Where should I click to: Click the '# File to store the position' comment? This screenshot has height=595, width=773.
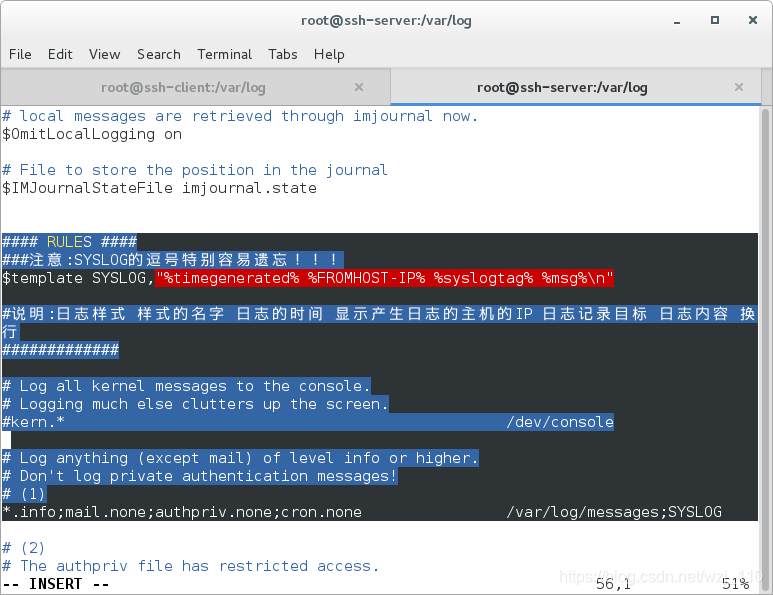[195, 170]
